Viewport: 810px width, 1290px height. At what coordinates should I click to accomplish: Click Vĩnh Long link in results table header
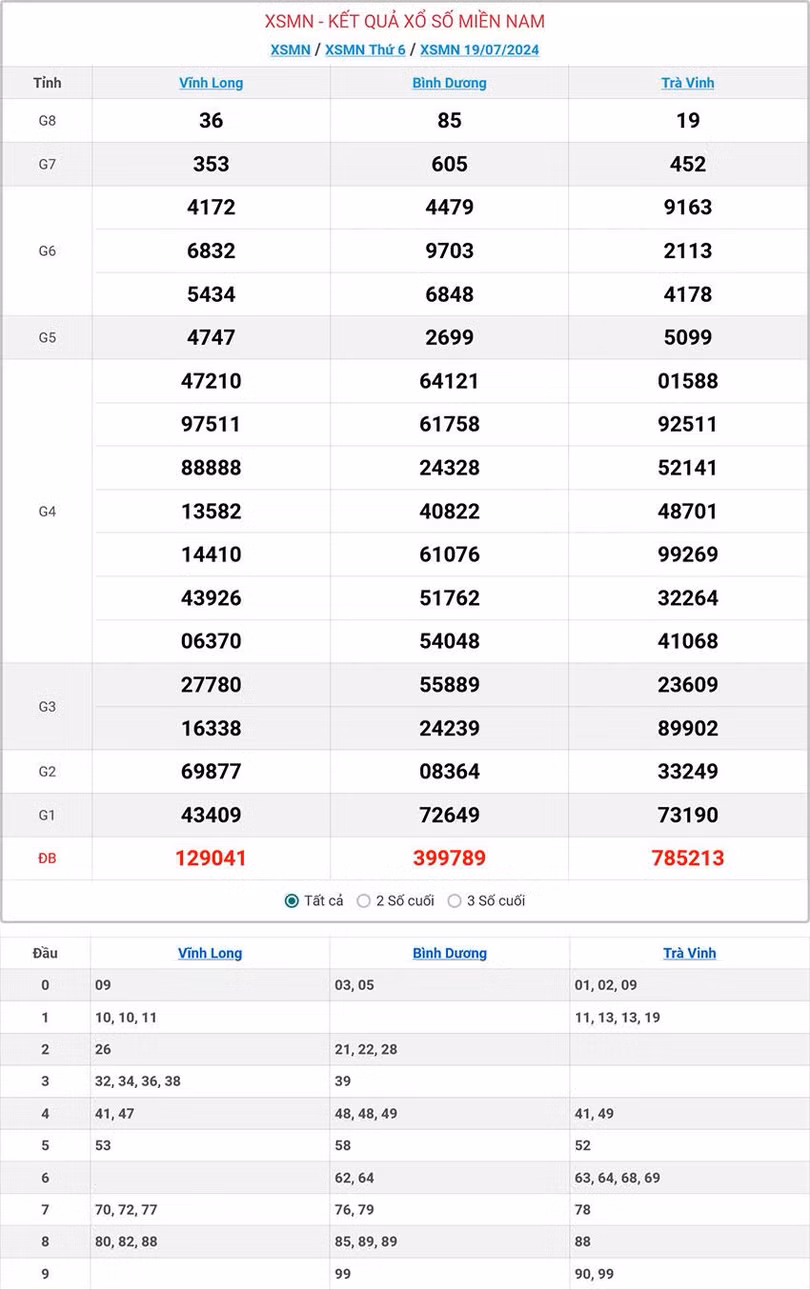211,83
